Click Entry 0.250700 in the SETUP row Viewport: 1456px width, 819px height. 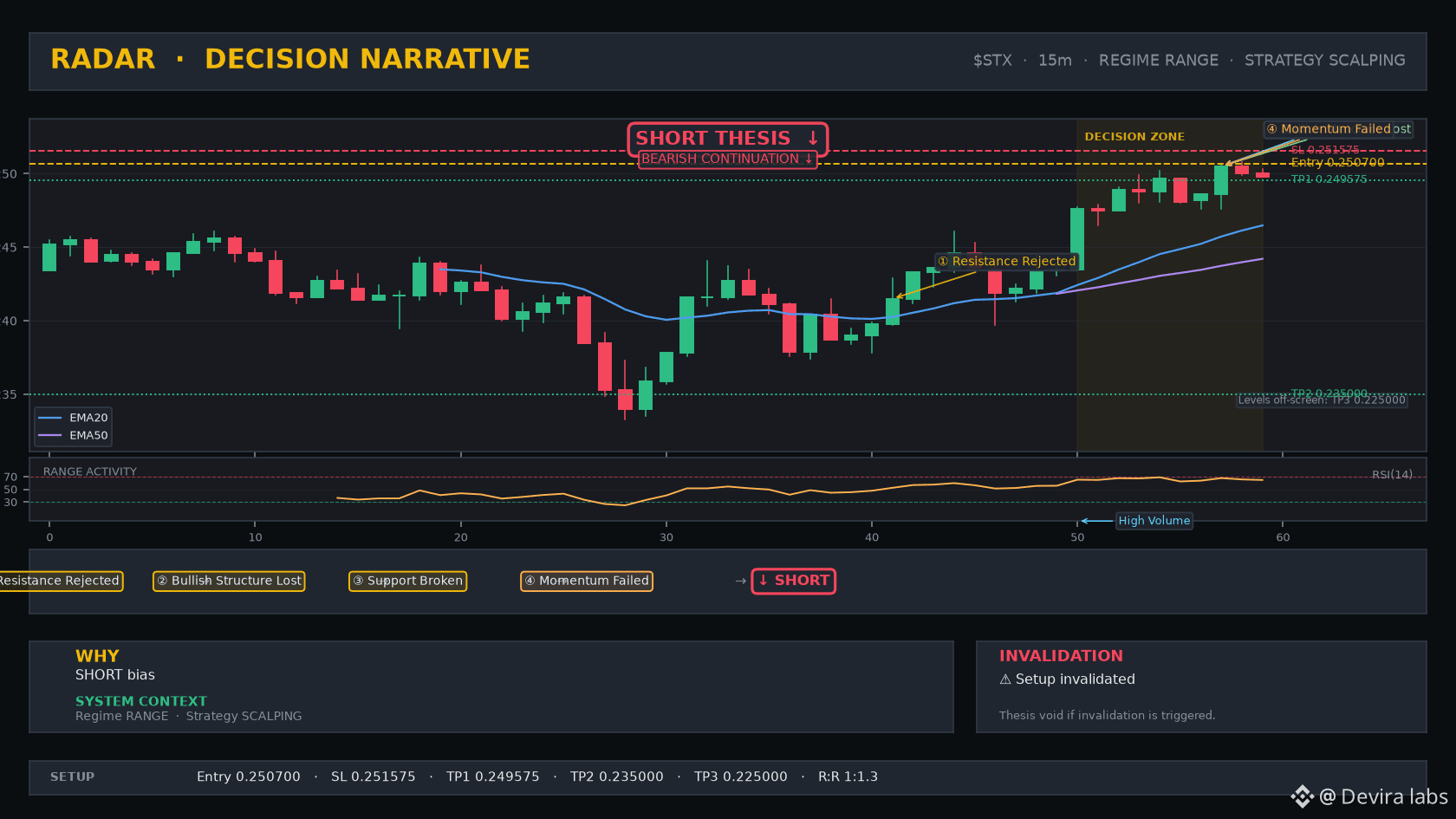249,777
